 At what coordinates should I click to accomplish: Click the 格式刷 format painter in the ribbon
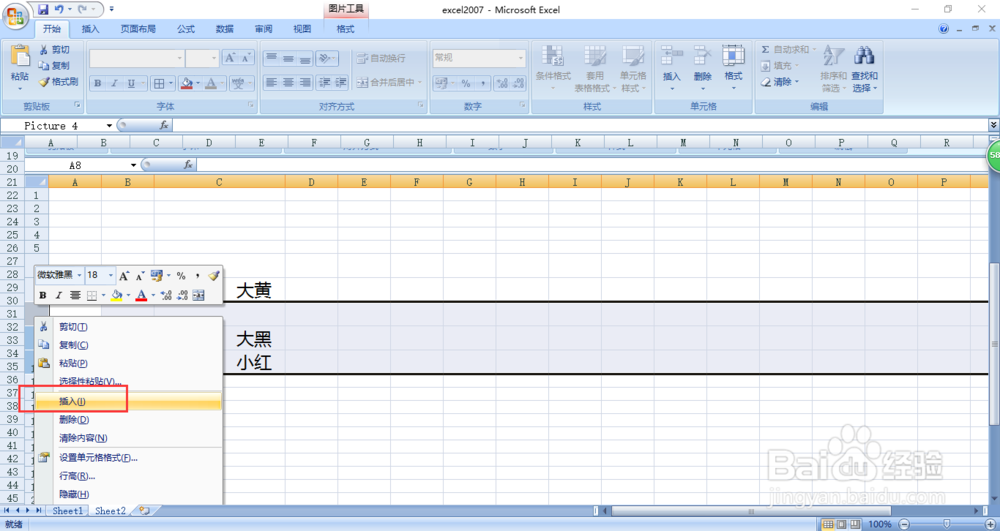pos(58,82)
